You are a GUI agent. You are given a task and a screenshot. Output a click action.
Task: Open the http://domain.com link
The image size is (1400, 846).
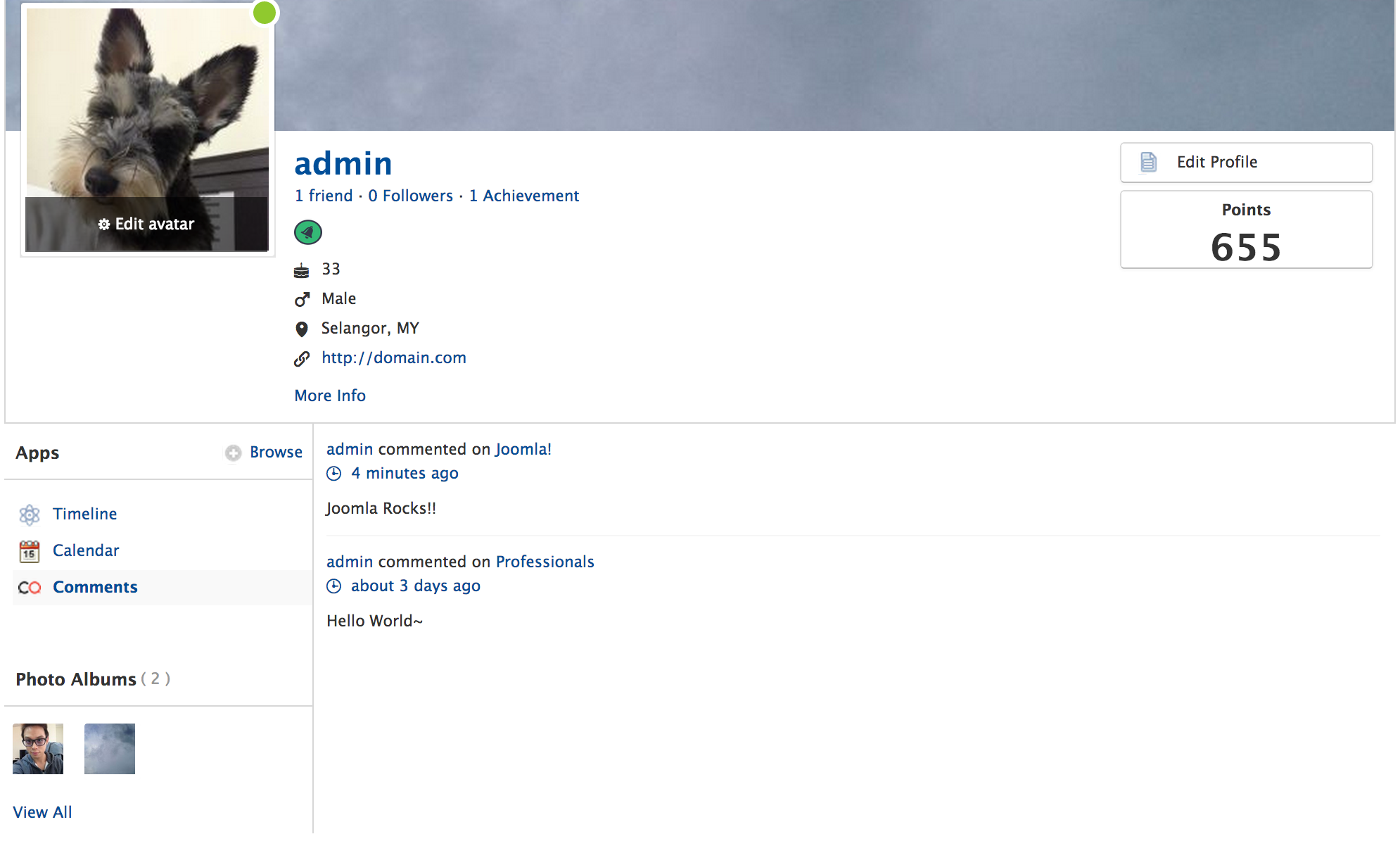tap(393, 358)
